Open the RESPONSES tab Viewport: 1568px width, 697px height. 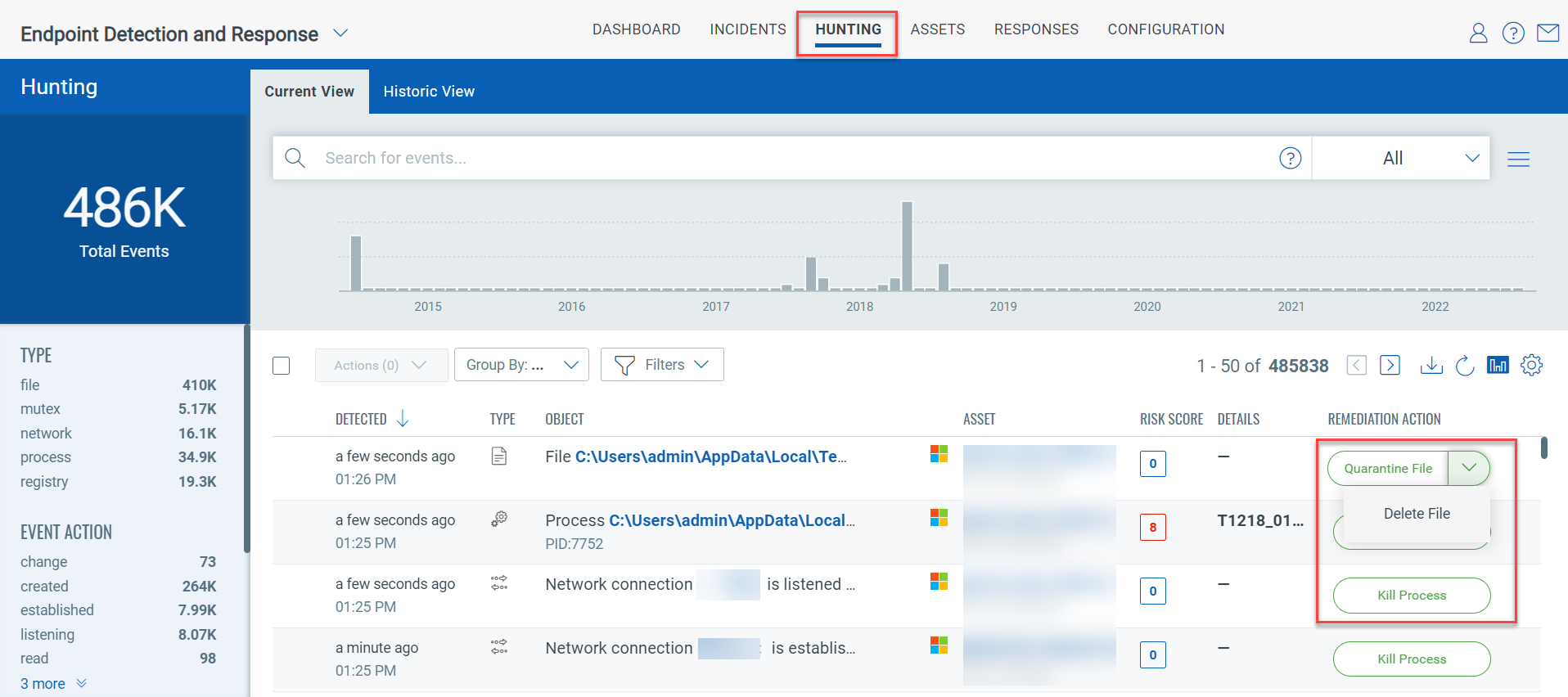coord(1036,29)
